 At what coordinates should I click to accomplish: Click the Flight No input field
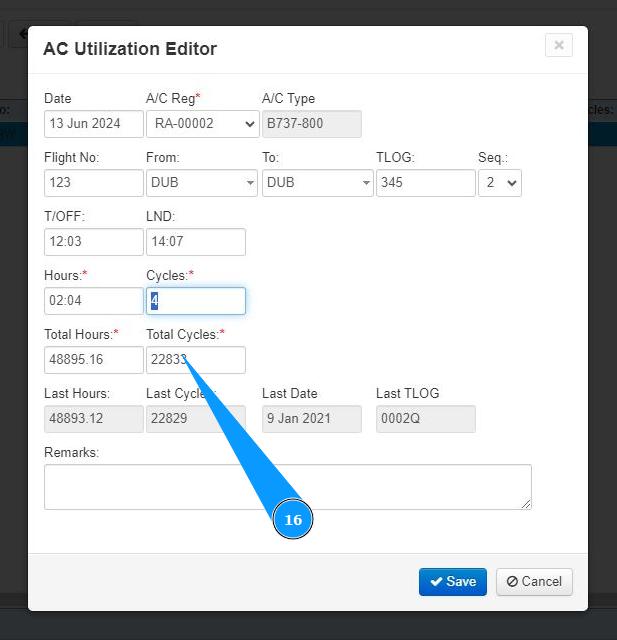[x=94, y=183]
